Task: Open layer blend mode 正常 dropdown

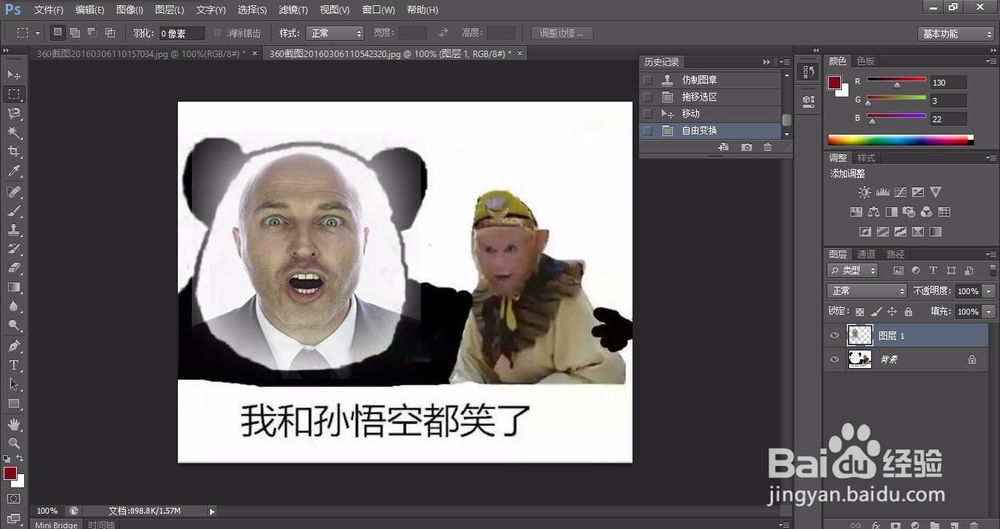Action: click(x=867, y=291)
